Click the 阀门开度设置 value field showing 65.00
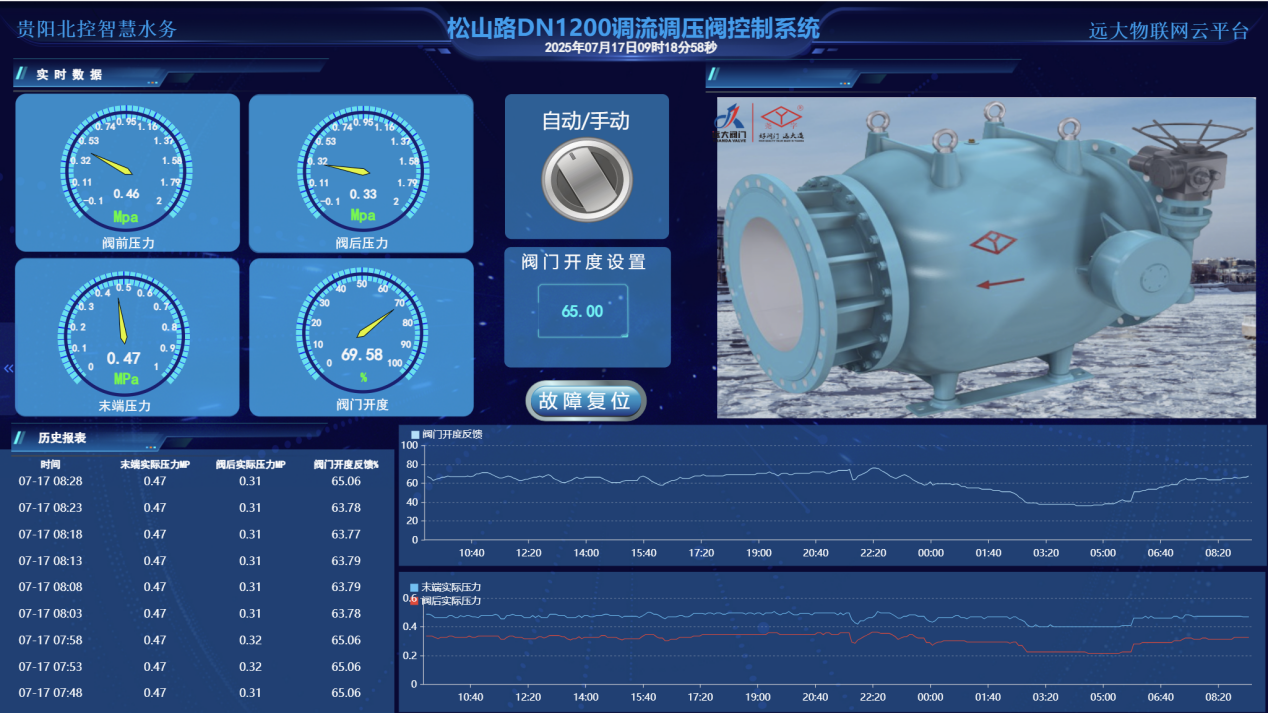The image size is (1268, 713). (585, 310)
